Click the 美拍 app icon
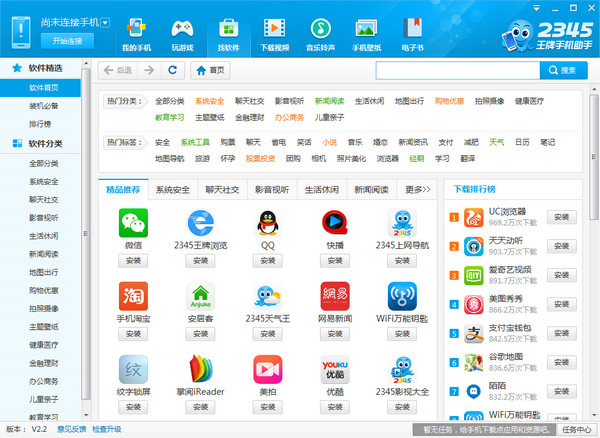This screenshot has height=438, width=600. point(268,370)
